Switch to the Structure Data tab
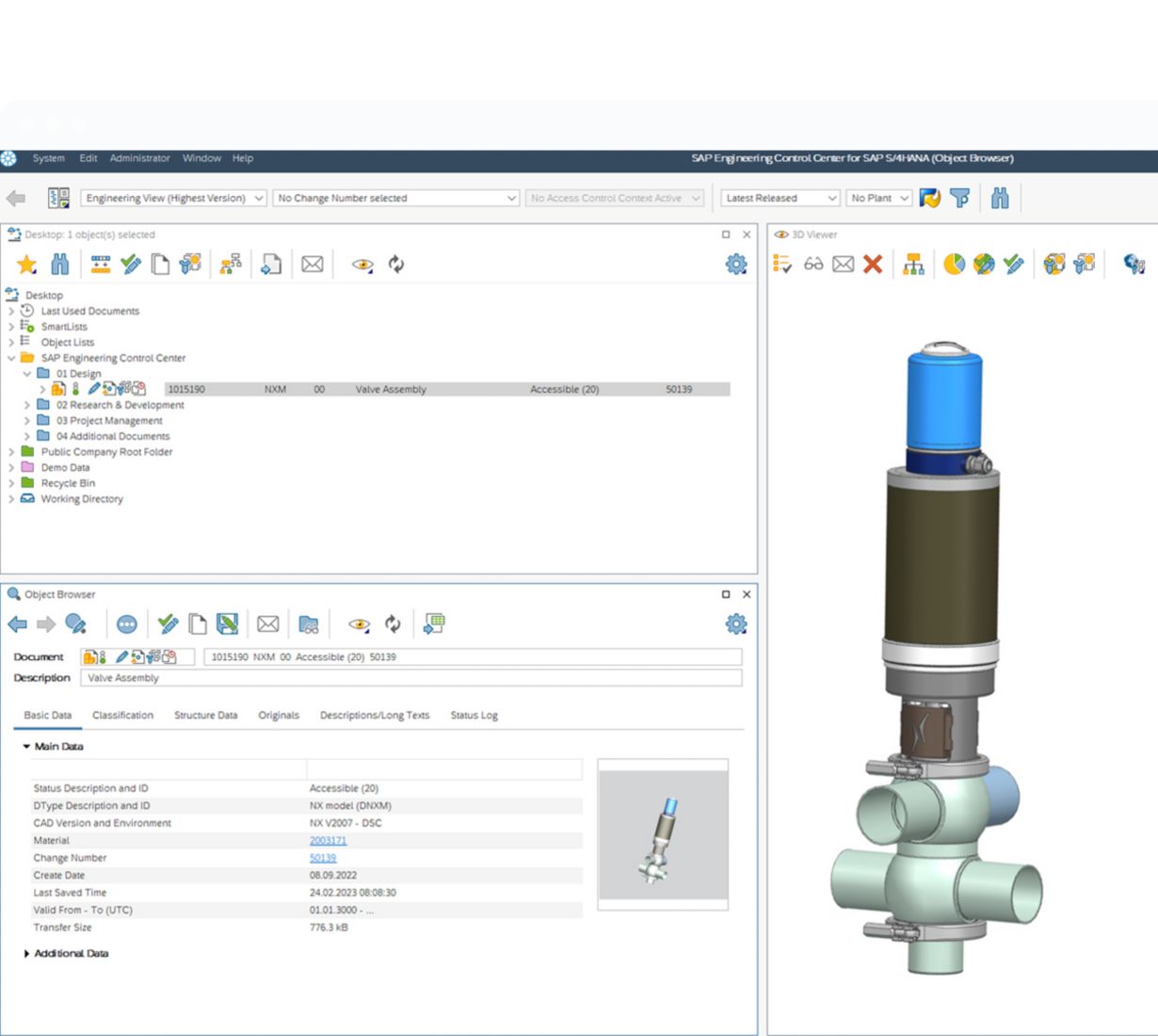The height and width of the screenshot is (1036, 1158). pos(206,716)
